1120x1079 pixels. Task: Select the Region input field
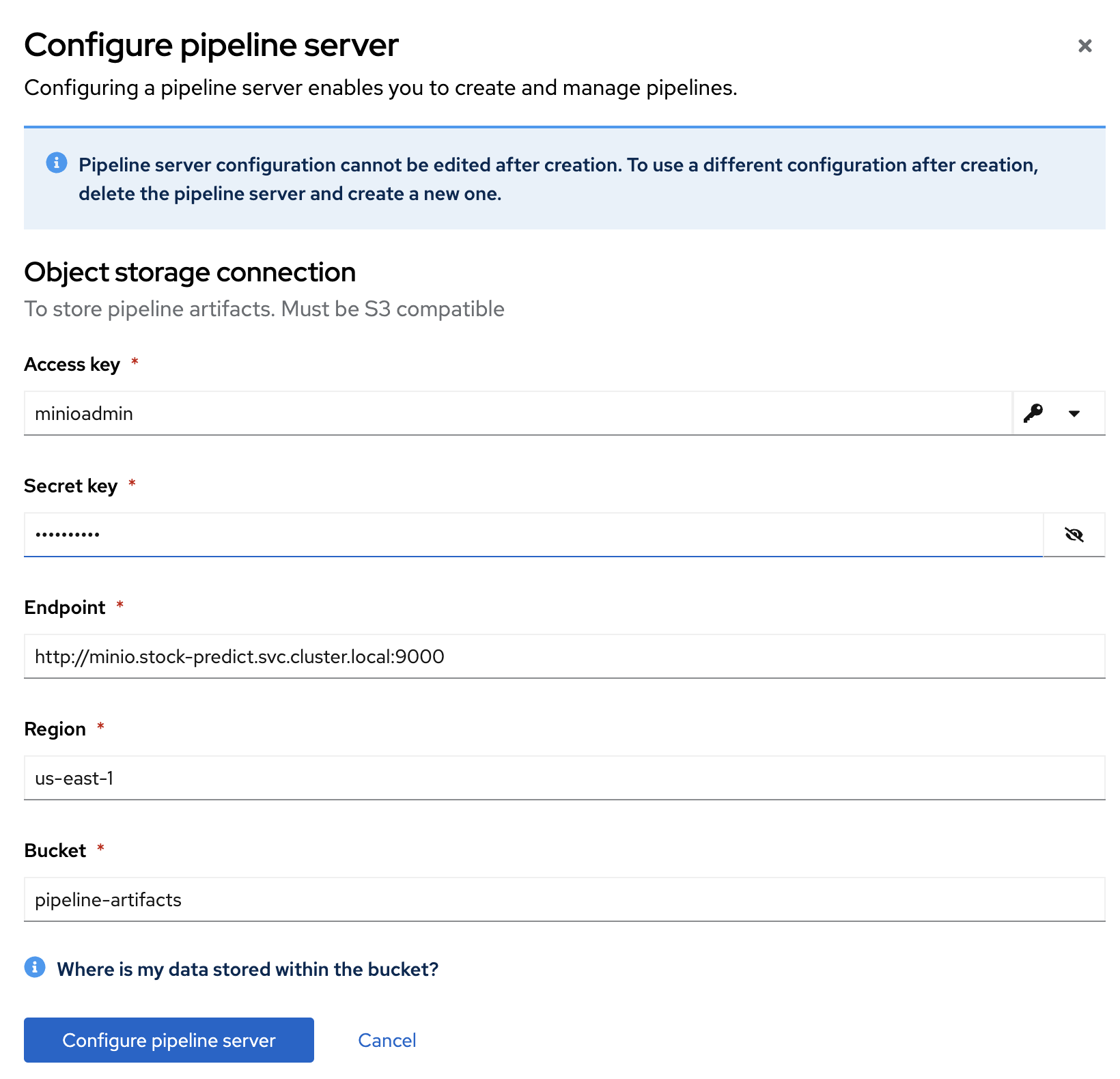(564, 778)
